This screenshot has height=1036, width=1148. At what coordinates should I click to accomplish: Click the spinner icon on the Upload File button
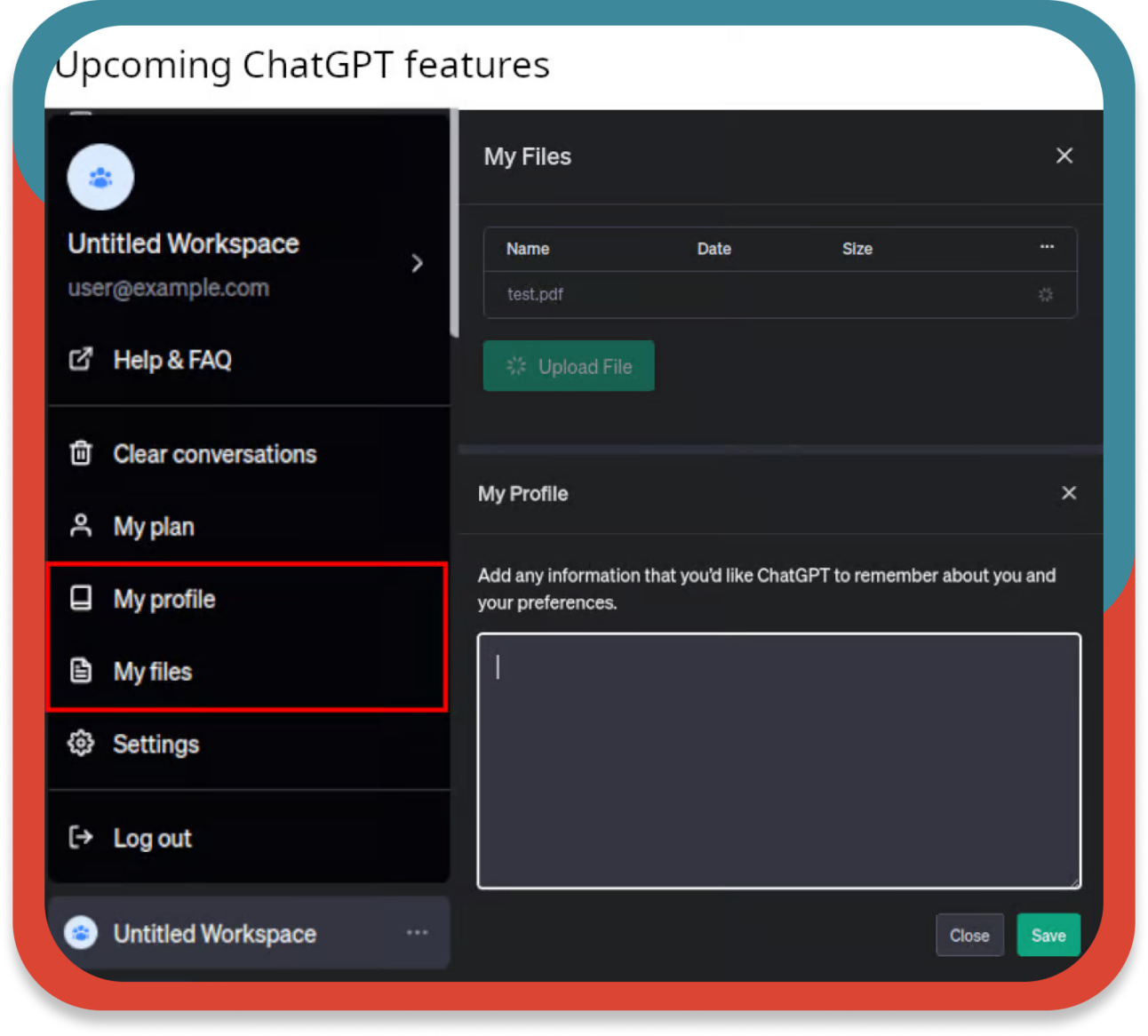(x=516, y=366)
